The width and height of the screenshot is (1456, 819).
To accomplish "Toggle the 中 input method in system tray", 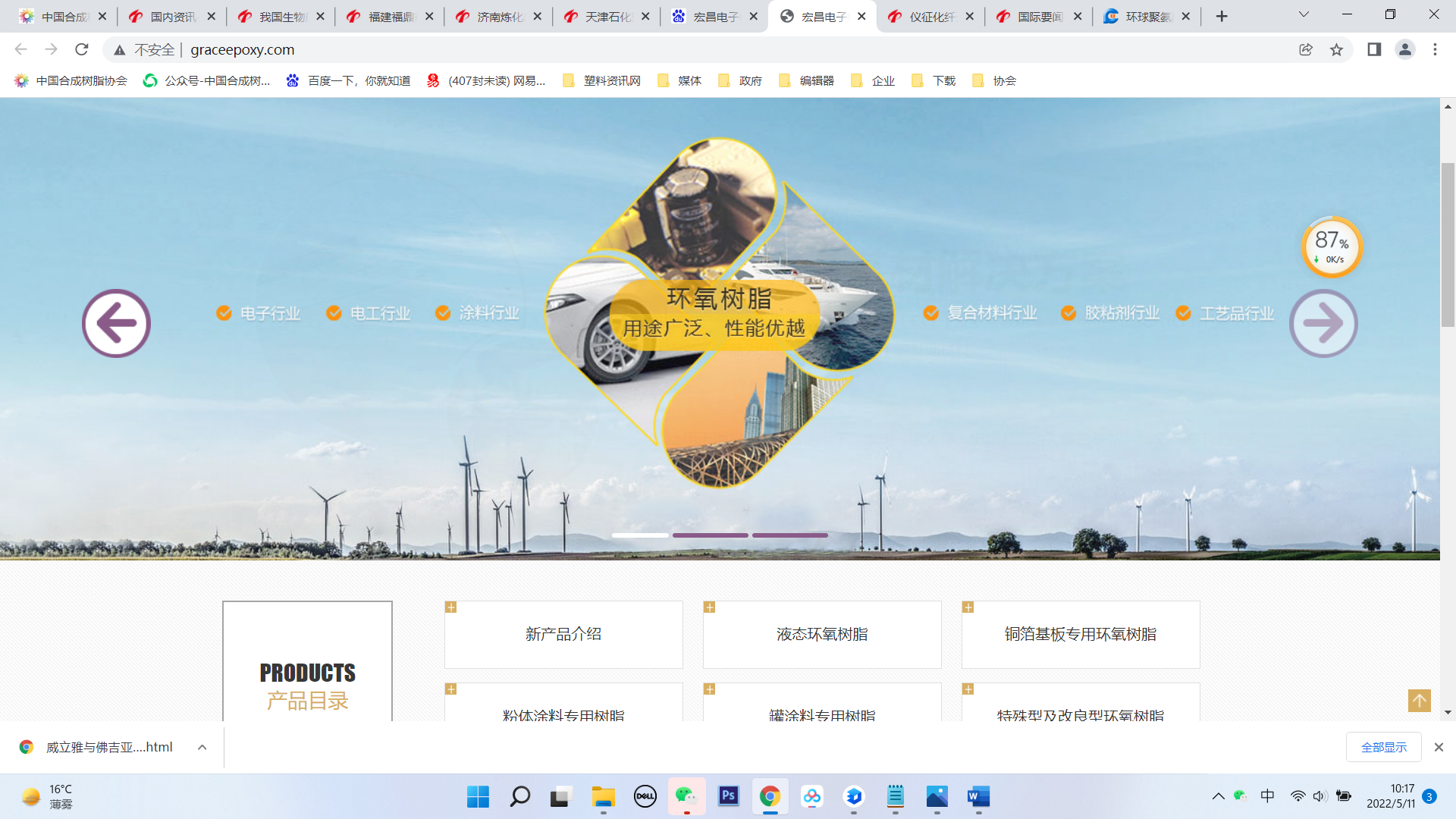I will tap(1267, 796).
